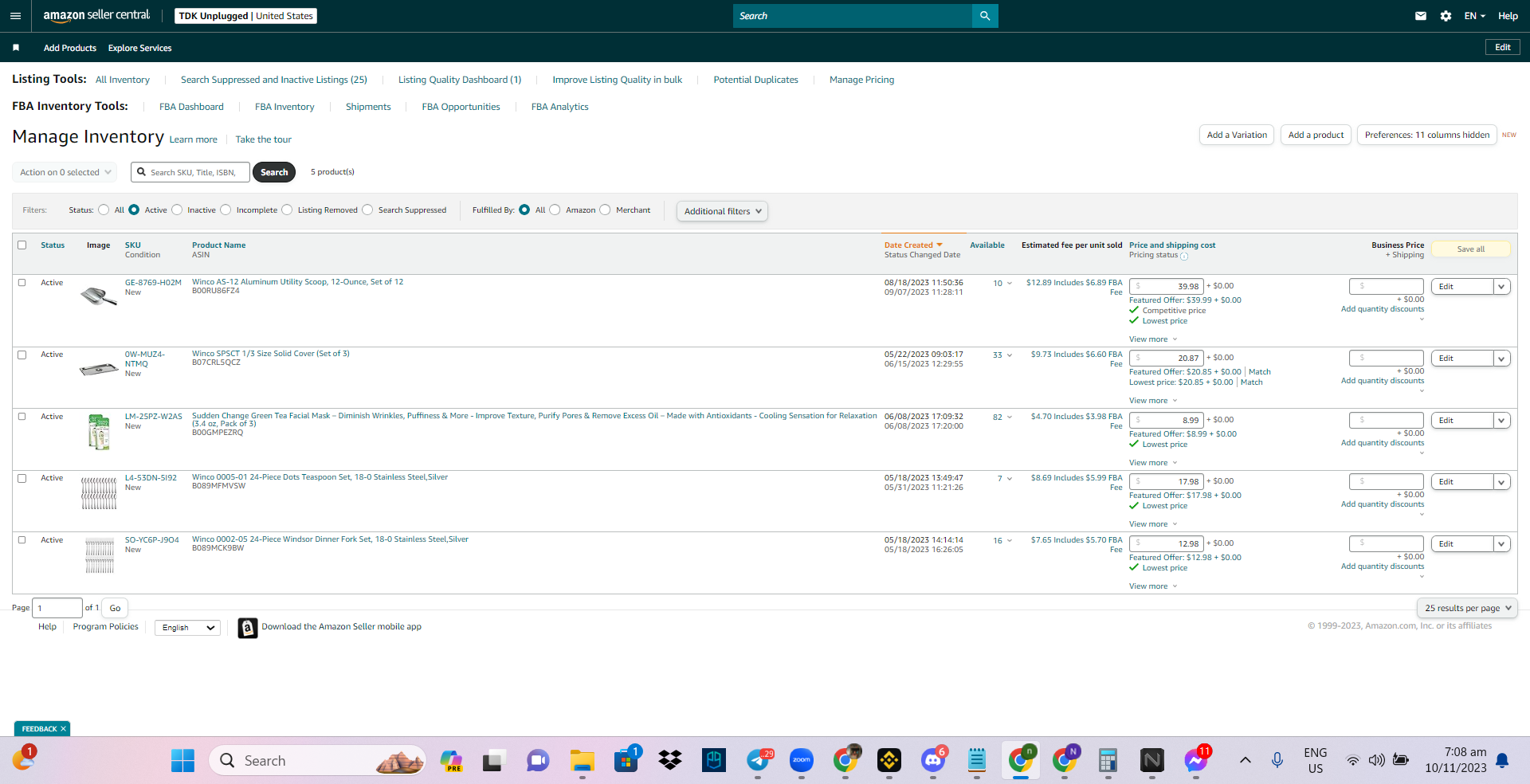1530x784 pixels.
Task: Select the All status radio button
Action: (104, 210)
